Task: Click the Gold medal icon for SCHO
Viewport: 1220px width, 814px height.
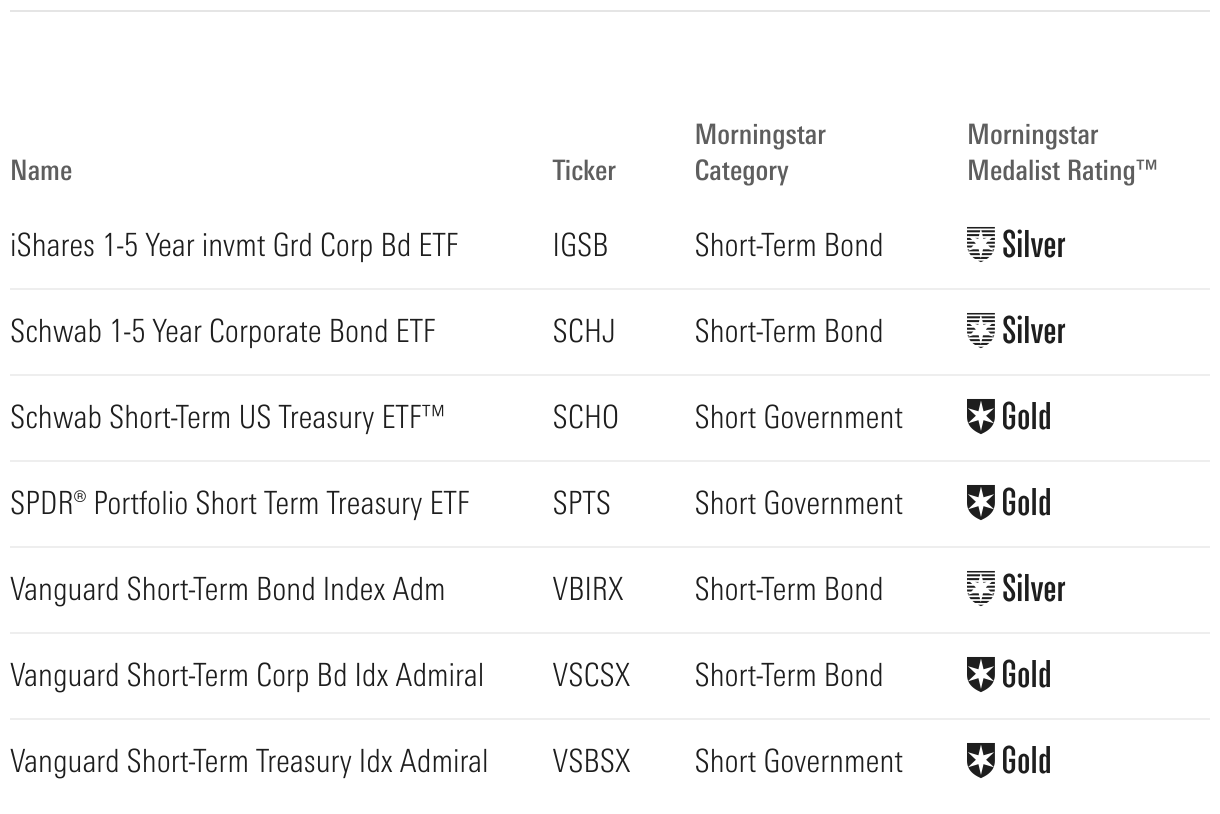Action: pyautogui.click(x=981, y=417)
